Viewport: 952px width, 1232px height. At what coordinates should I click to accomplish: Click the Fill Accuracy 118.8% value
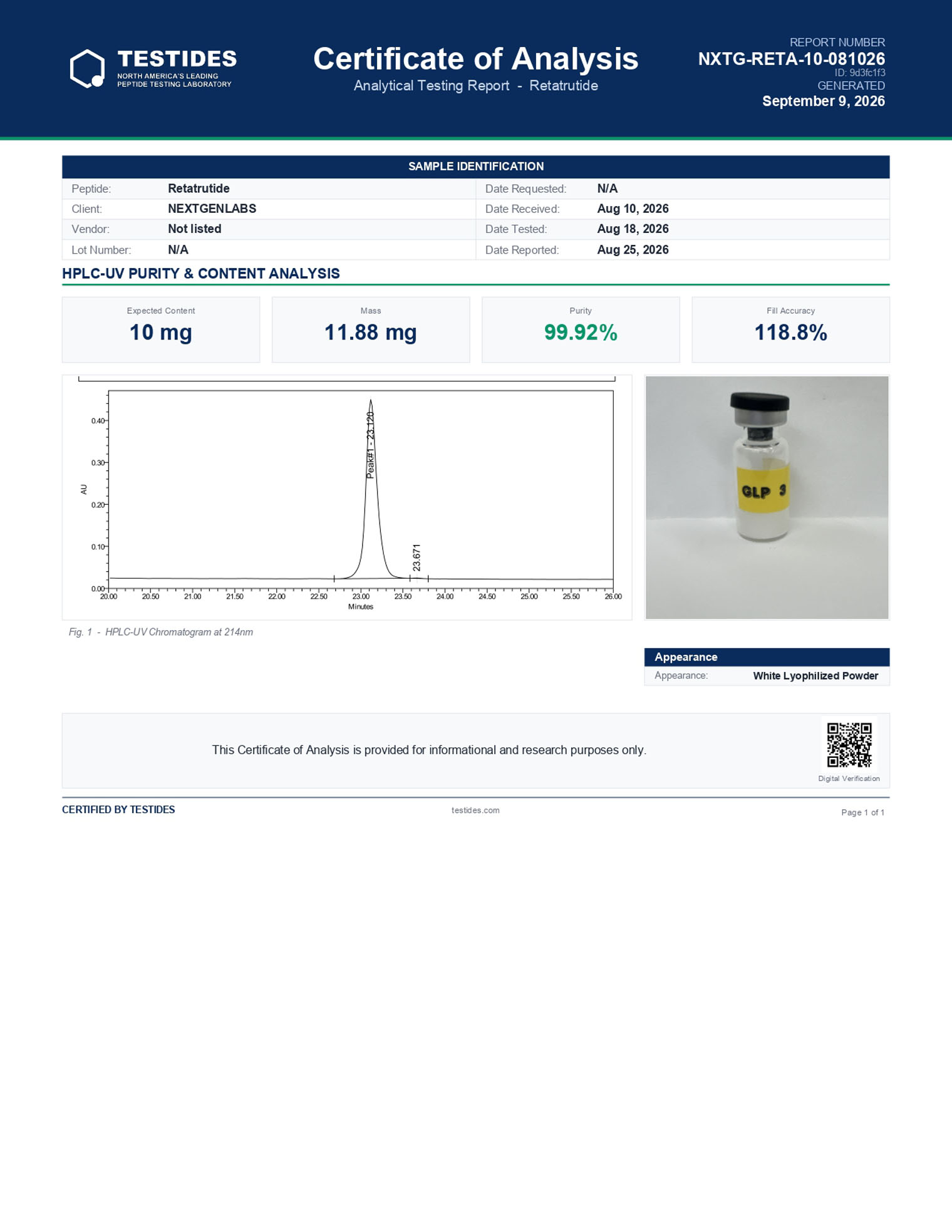click(x=790, y=333)
